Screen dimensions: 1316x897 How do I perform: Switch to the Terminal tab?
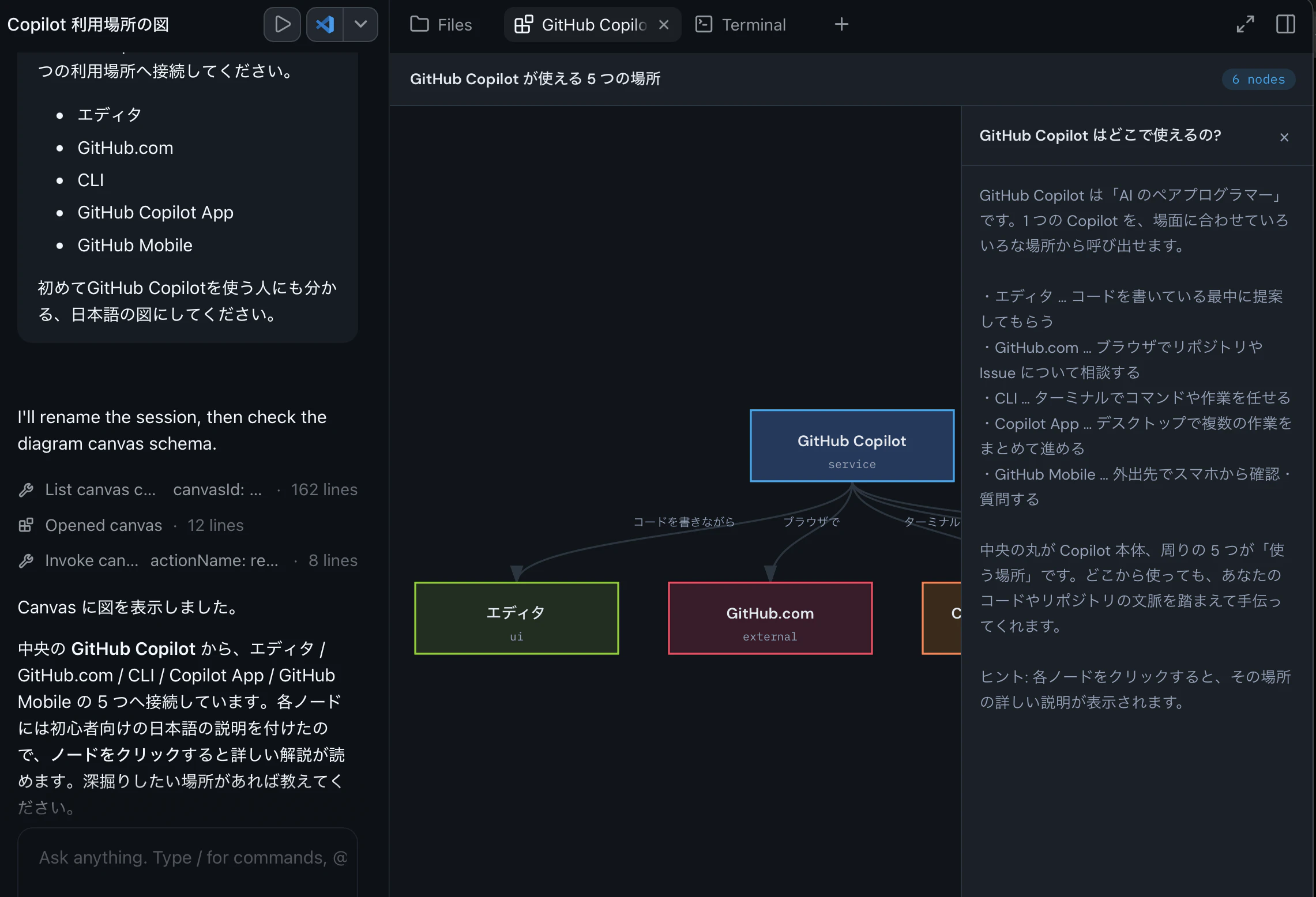[x=741, y=25]
